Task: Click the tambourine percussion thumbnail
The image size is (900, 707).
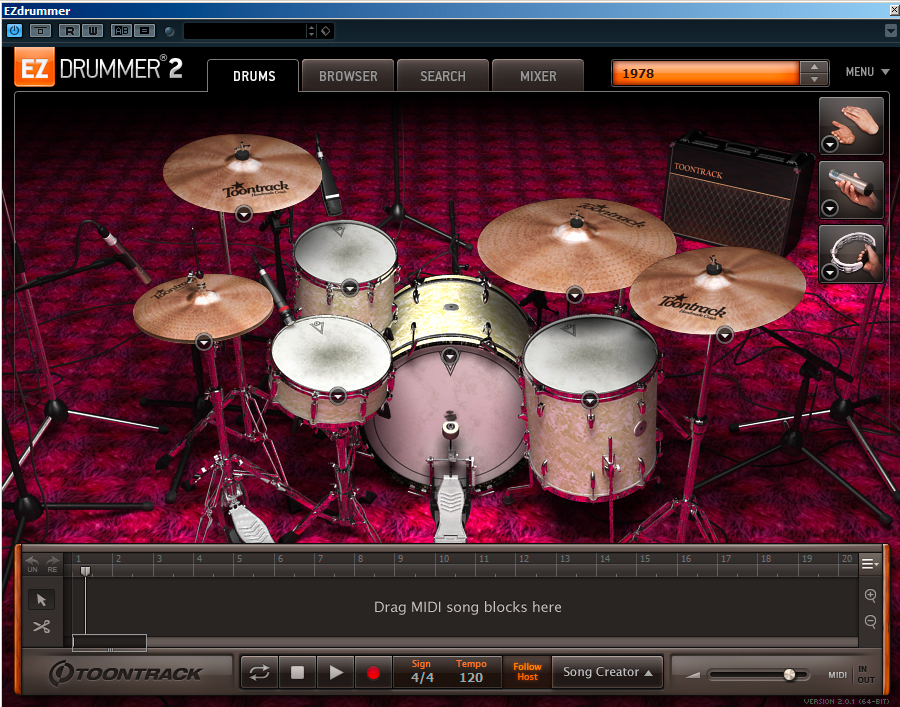Action: pyautogui.click(x=851, y=253)
